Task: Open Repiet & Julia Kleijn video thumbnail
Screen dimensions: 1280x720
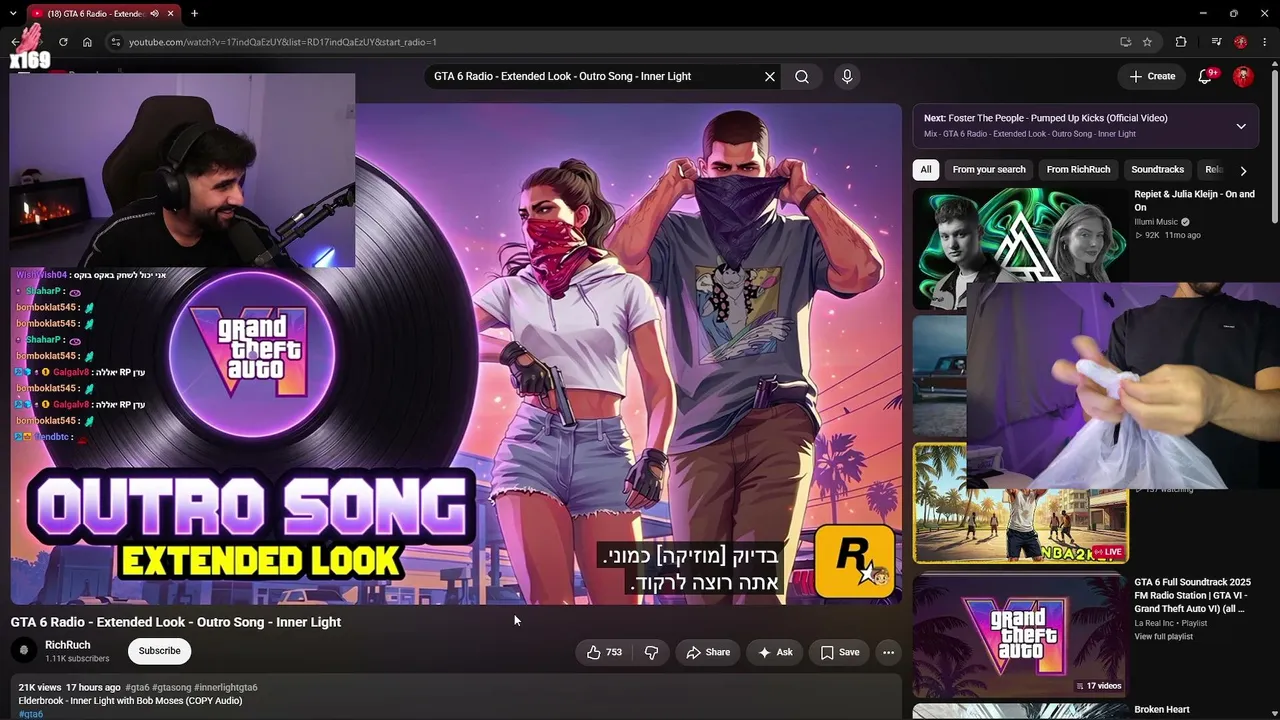Action: tap(1020, 248)
